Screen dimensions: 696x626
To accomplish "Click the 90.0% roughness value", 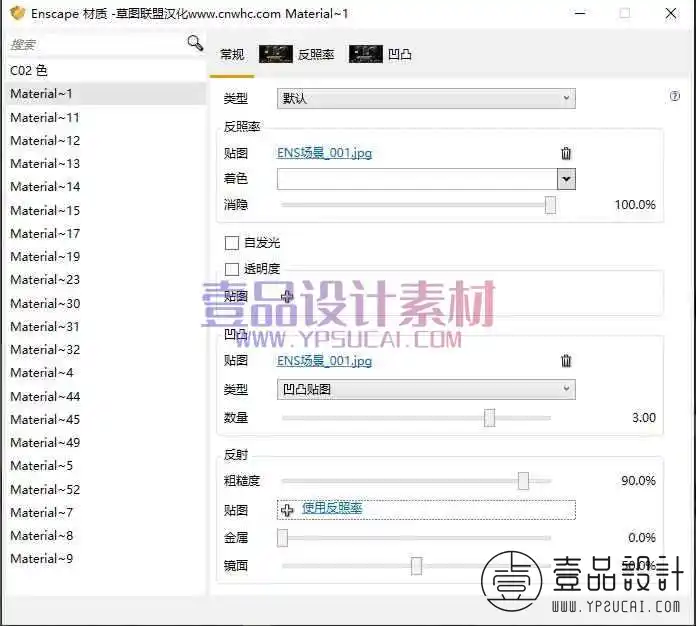I will pos(638,481).
